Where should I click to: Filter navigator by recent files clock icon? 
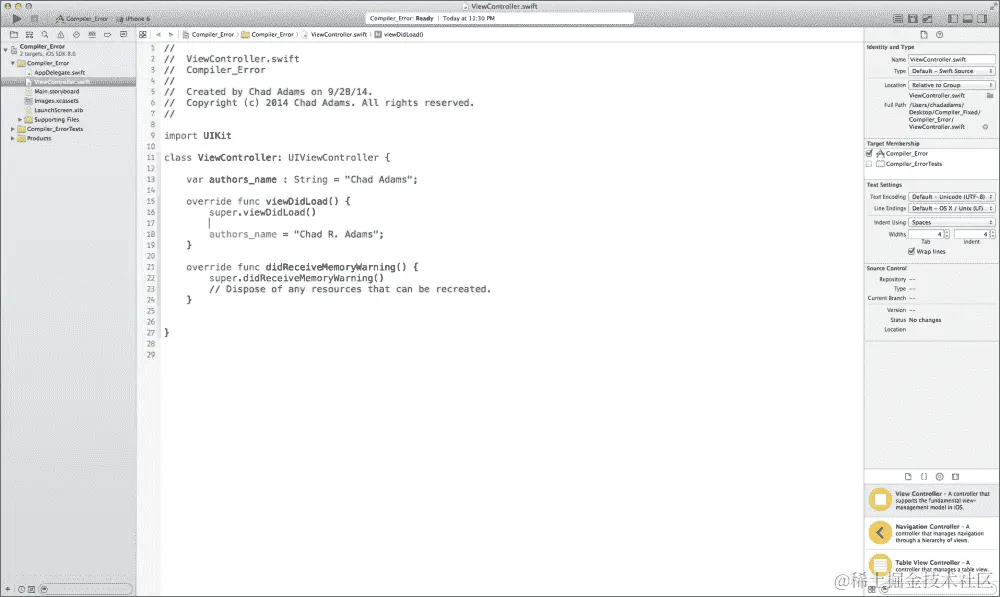21,589
